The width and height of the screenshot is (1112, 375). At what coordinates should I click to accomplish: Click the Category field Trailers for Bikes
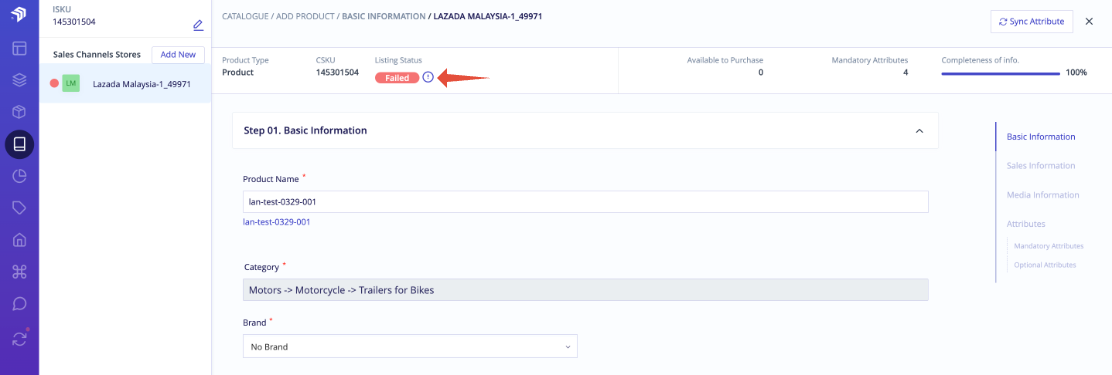click(x=585, y=289)
